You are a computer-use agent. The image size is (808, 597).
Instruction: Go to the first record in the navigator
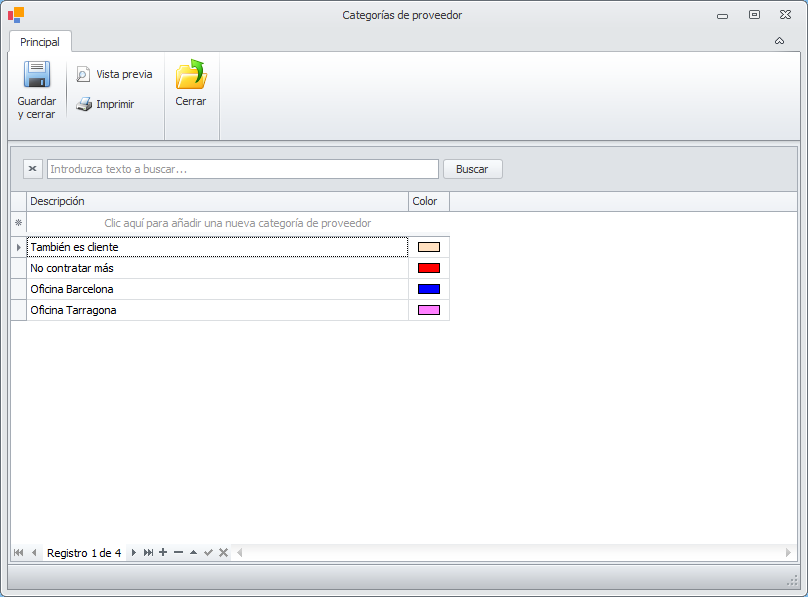[x=19, y=553]
